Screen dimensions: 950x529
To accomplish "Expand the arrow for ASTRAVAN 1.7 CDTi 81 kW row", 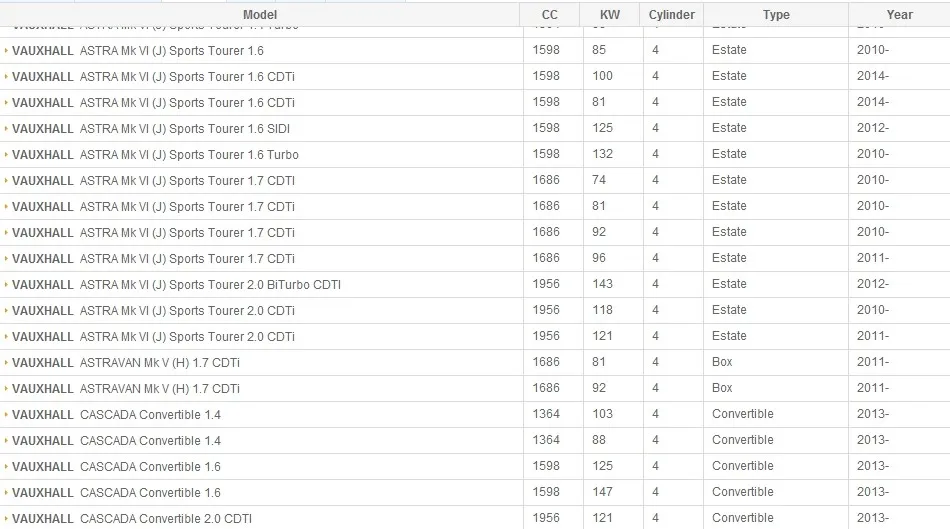I will [x=6, y=362].
